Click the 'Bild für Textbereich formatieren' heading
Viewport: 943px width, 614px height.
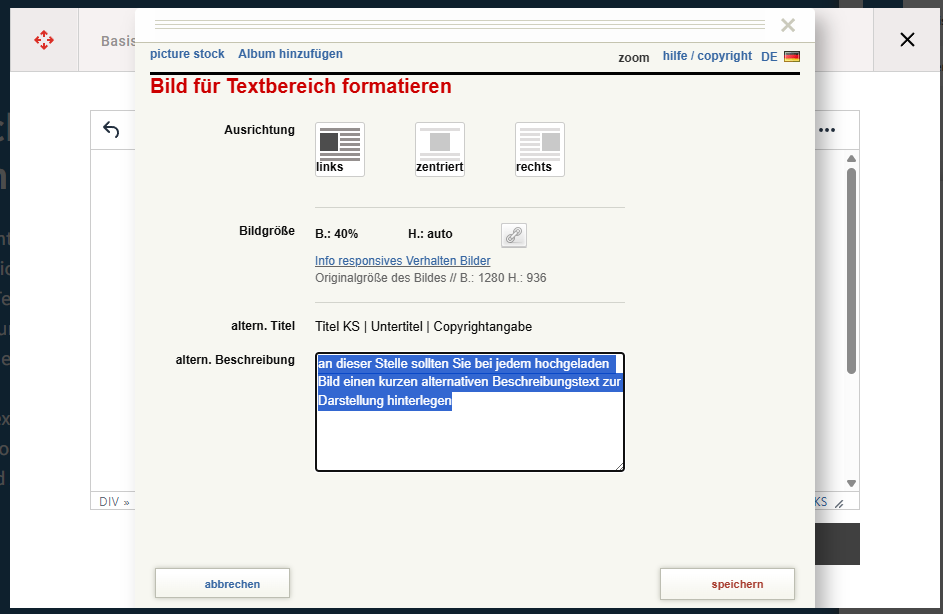click(x=301, y=86)
